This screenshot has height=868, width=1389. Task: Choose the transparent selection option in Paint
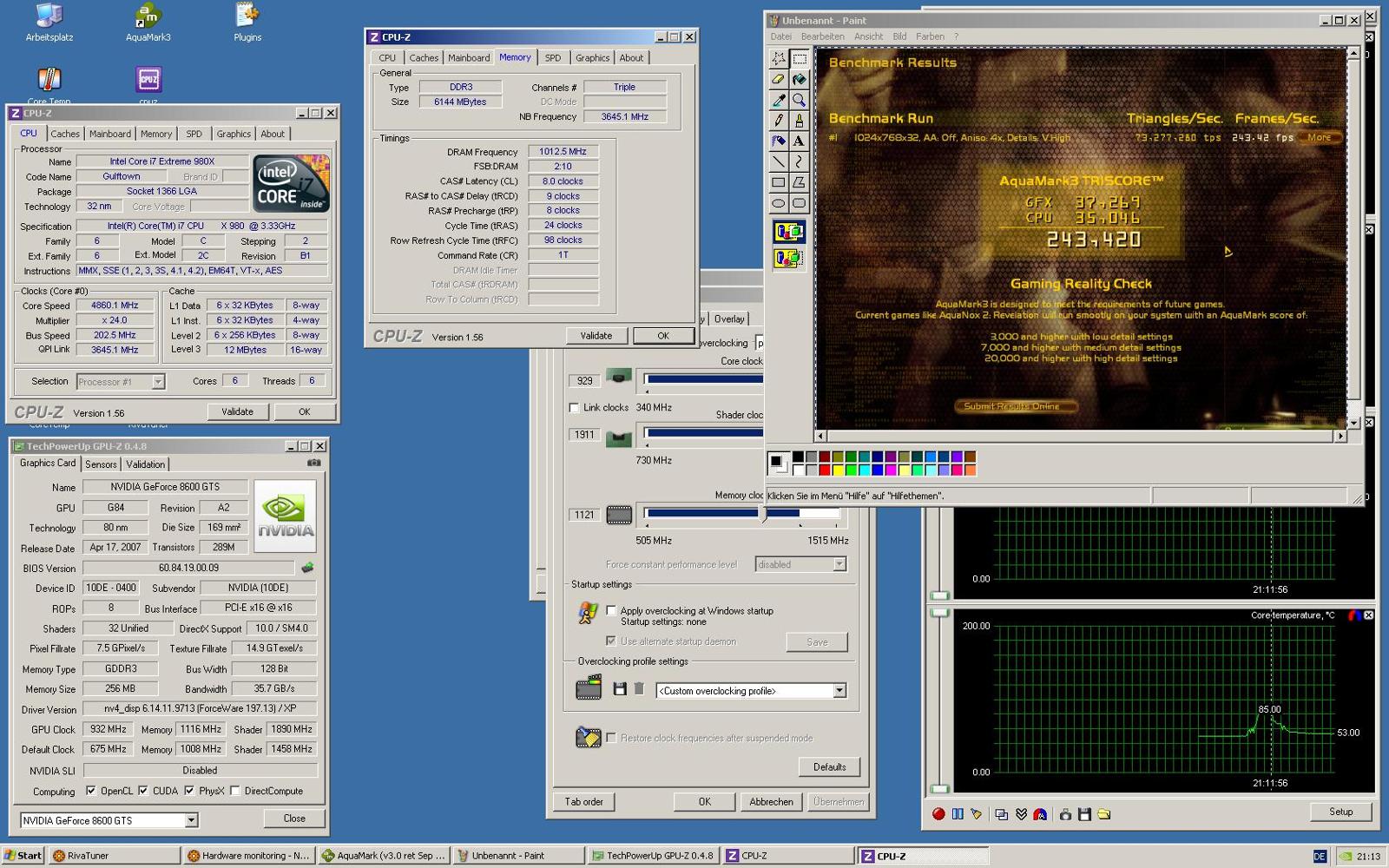pyautogui.click(x=789, y=258)
